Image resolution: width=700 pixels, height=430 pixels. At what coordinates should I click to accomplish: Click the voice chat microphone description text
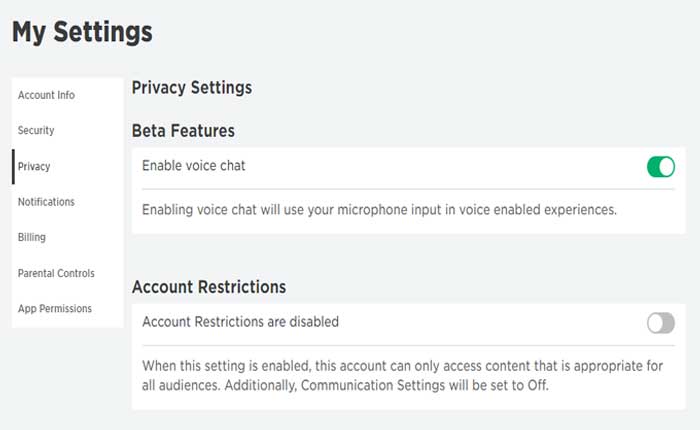[x=379, y=210]
